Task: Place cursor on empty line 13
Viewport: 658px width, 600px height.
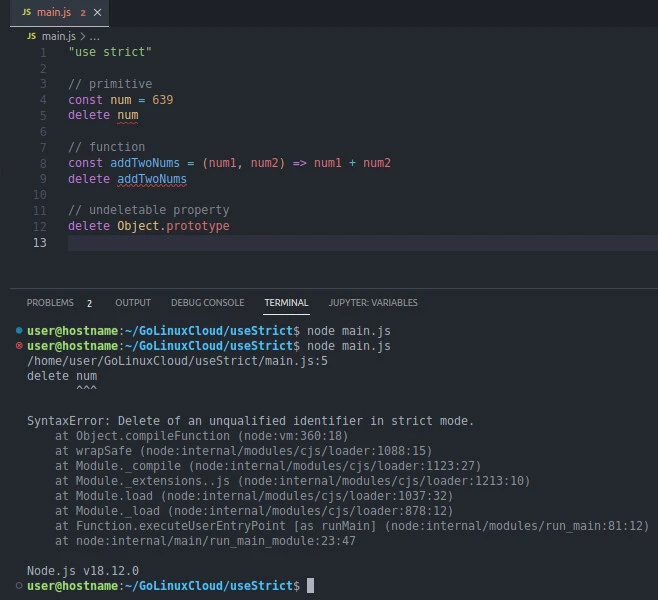Action: click(363, 243)
